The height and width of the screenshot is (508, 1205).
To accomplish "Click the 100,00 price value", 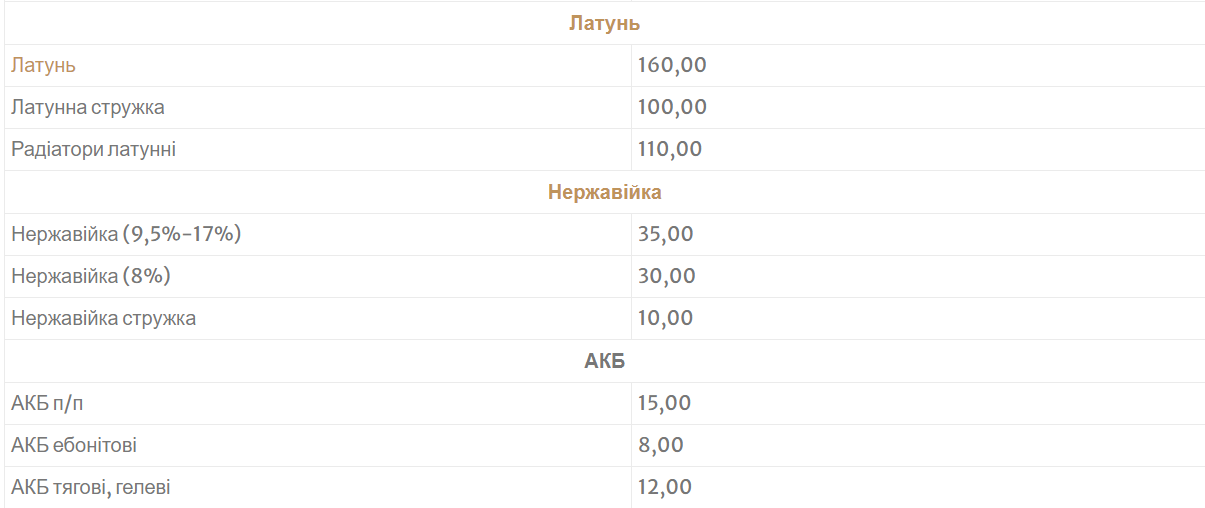I will [672, 107].
